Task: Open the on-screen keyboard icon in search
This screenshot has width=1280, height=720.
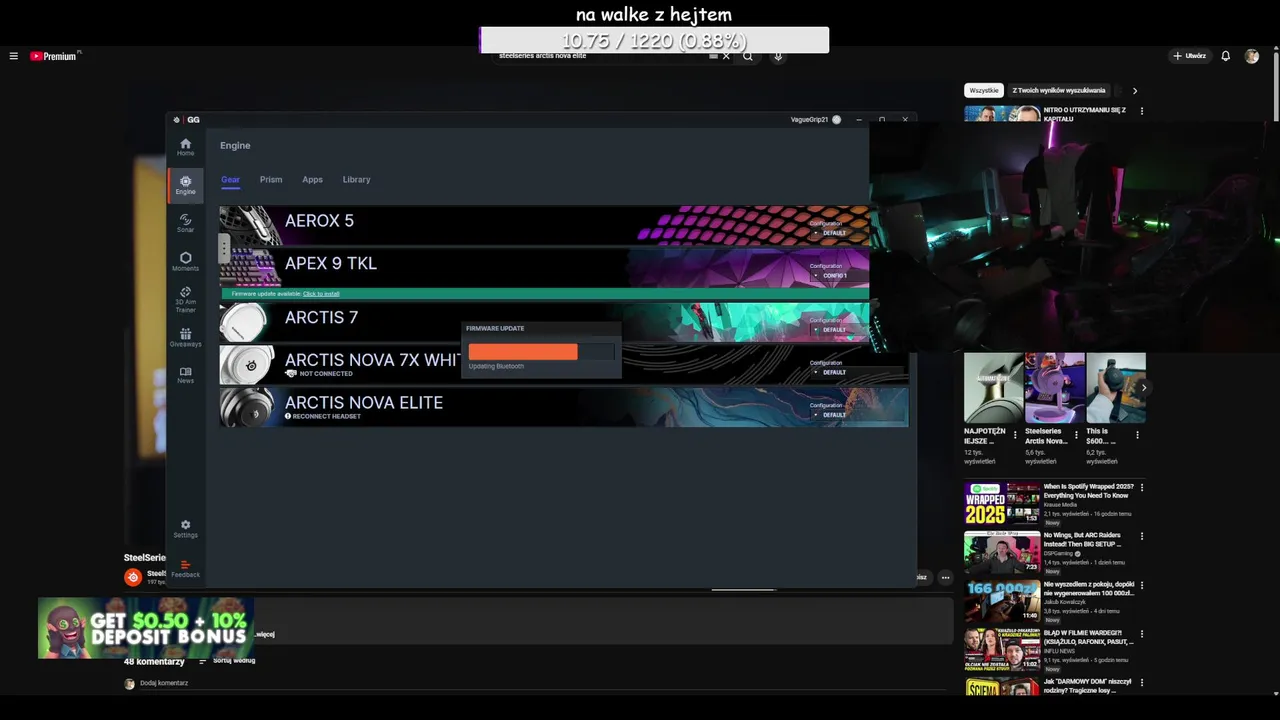Action: (x=713, y=56)
